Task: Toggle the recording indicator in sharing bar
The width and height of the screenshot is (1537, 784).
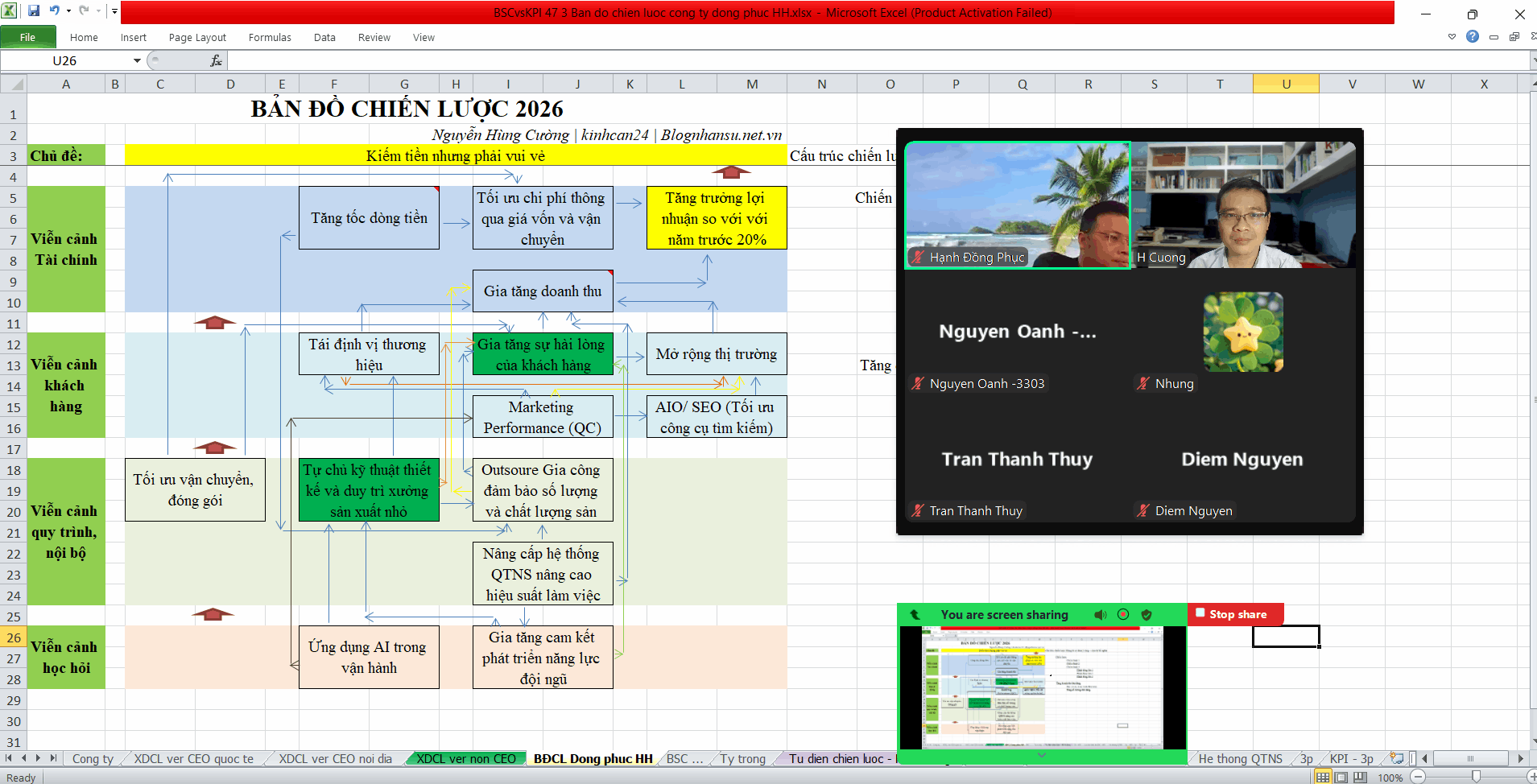Action: click(1123, 615)
